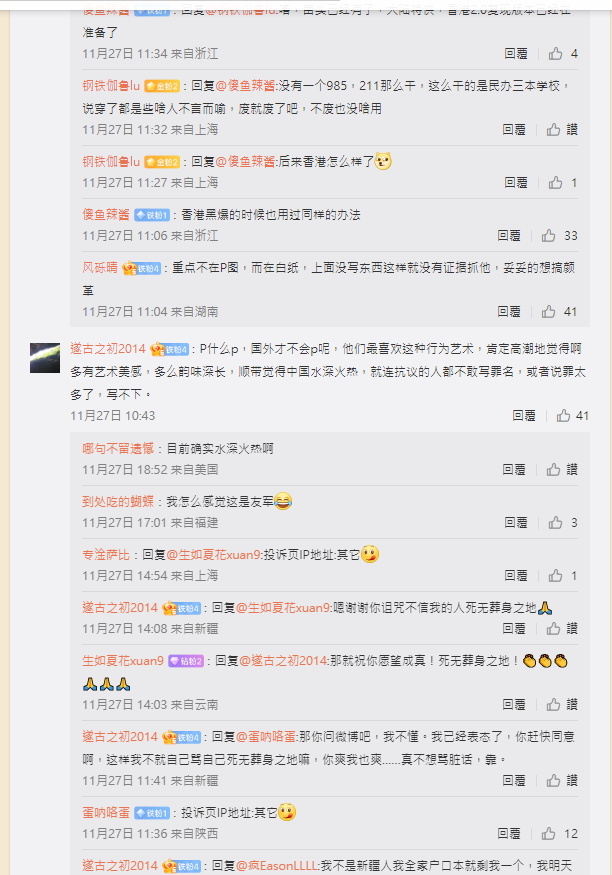
Task: Click @疯EasonLLLL mention at the bottom
Action: tap(277, 866)
